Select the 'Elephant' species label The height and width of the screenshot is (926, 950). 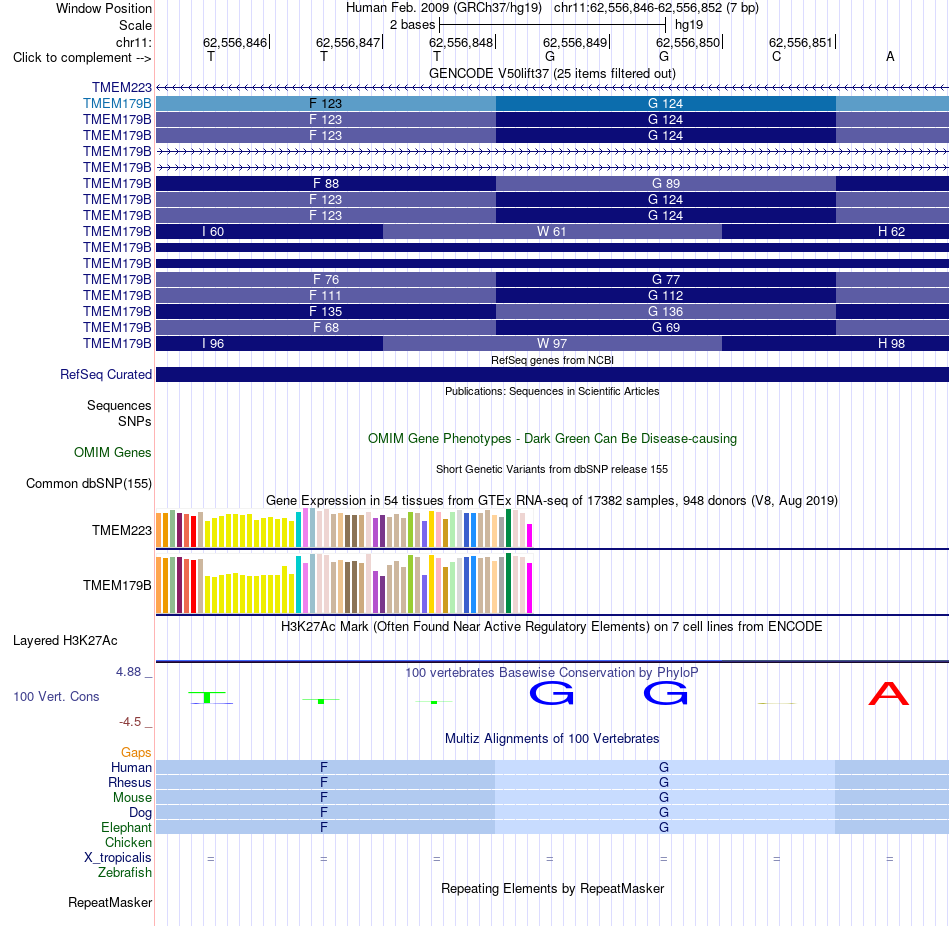tap(127, 827)
